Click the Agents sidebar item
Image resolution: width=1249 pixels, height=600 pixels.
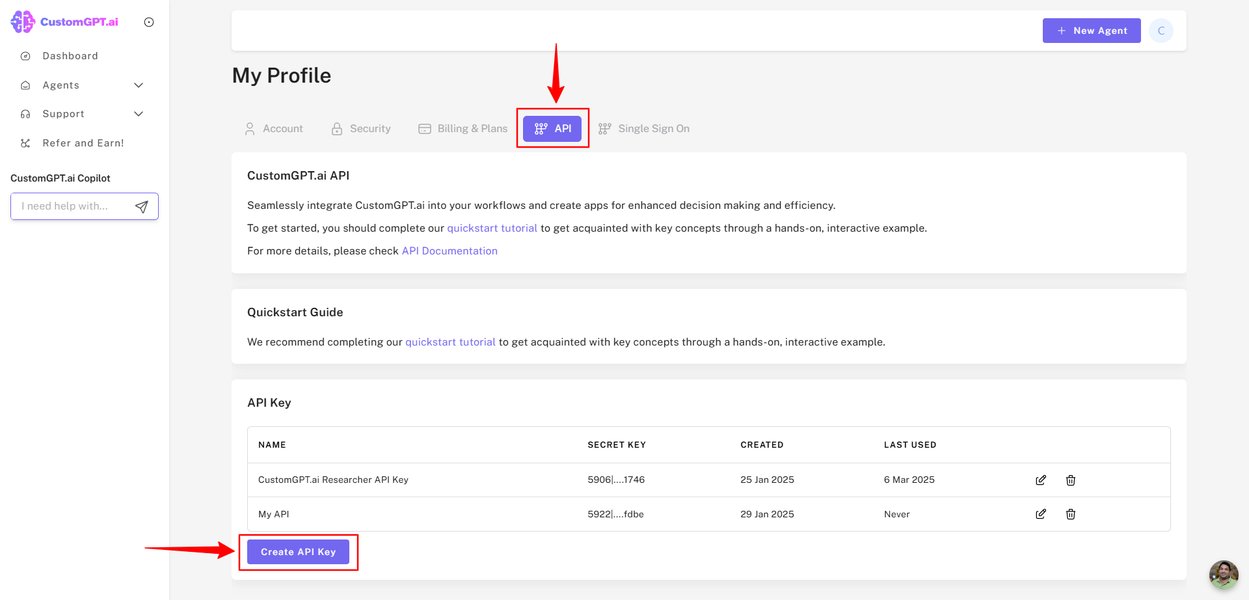coord(61,85)
